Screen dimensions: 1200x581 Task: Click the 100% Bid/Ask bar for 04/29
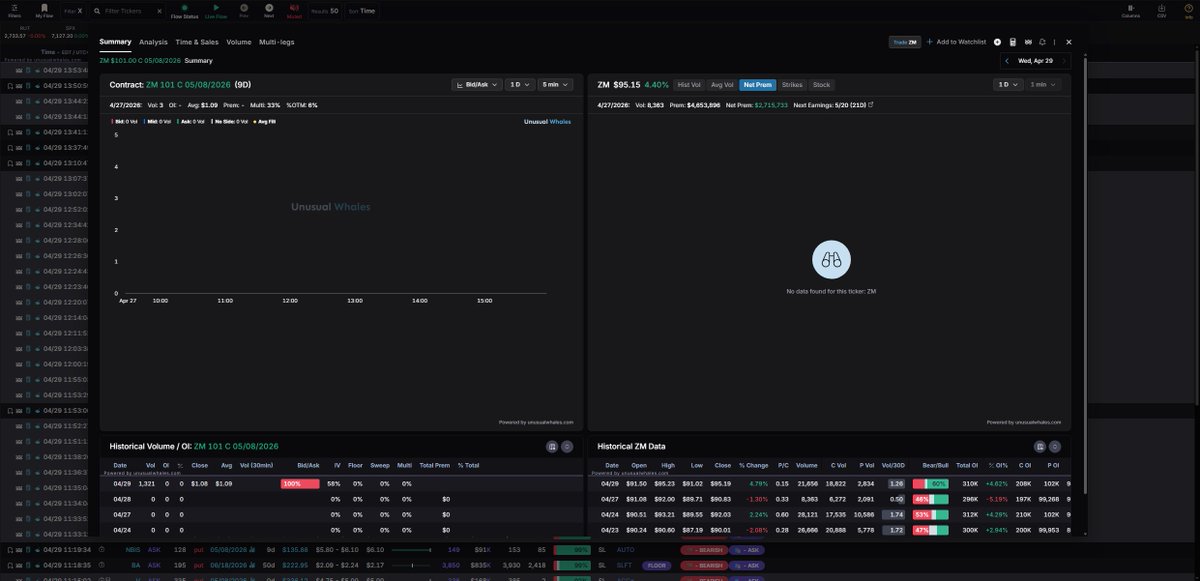click(x=300, y=483)
